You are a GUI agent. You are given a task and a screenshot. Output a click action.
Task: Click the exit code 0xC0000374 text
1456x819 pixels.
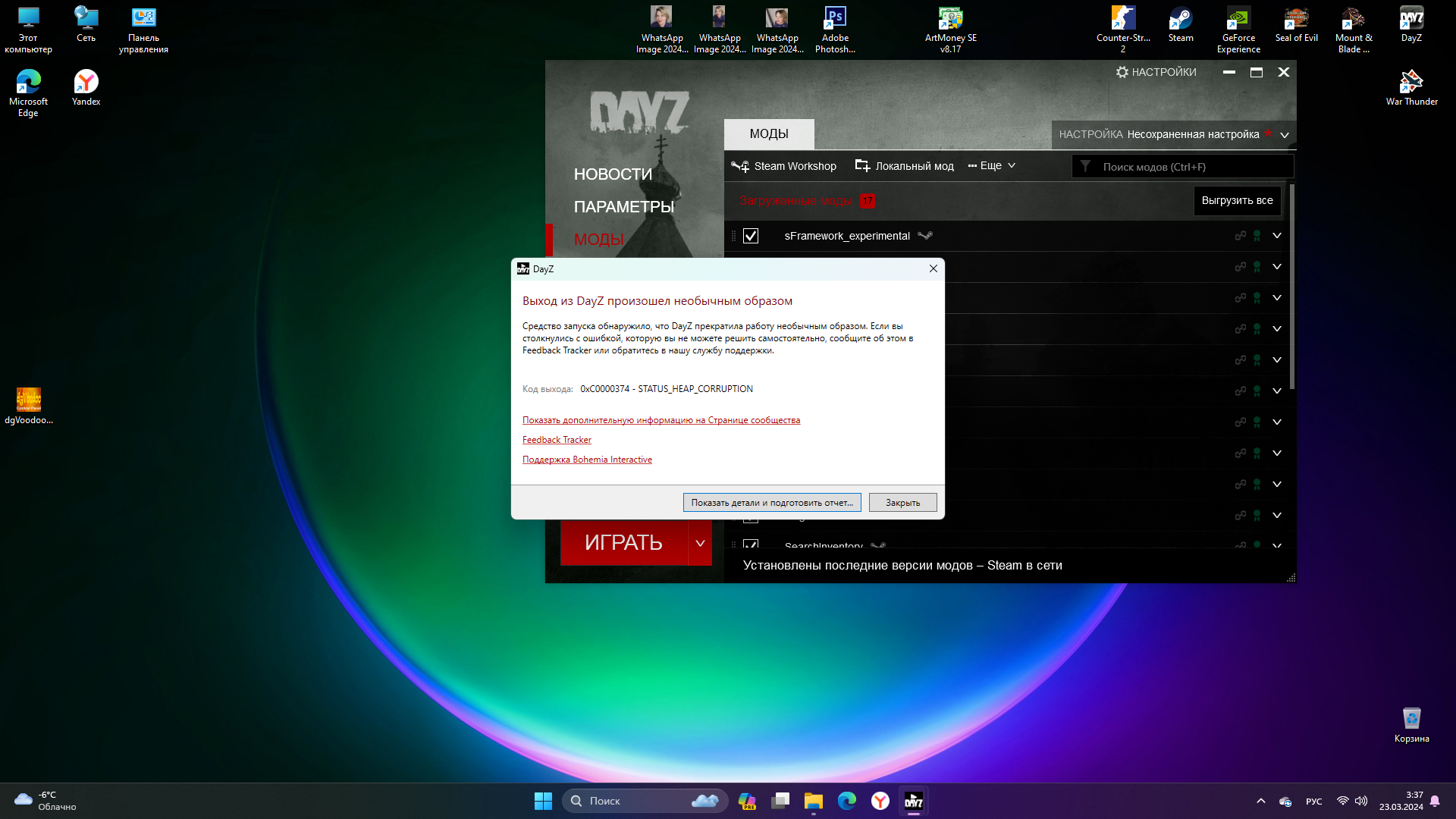pyautogui.click(x=667, y=389)
